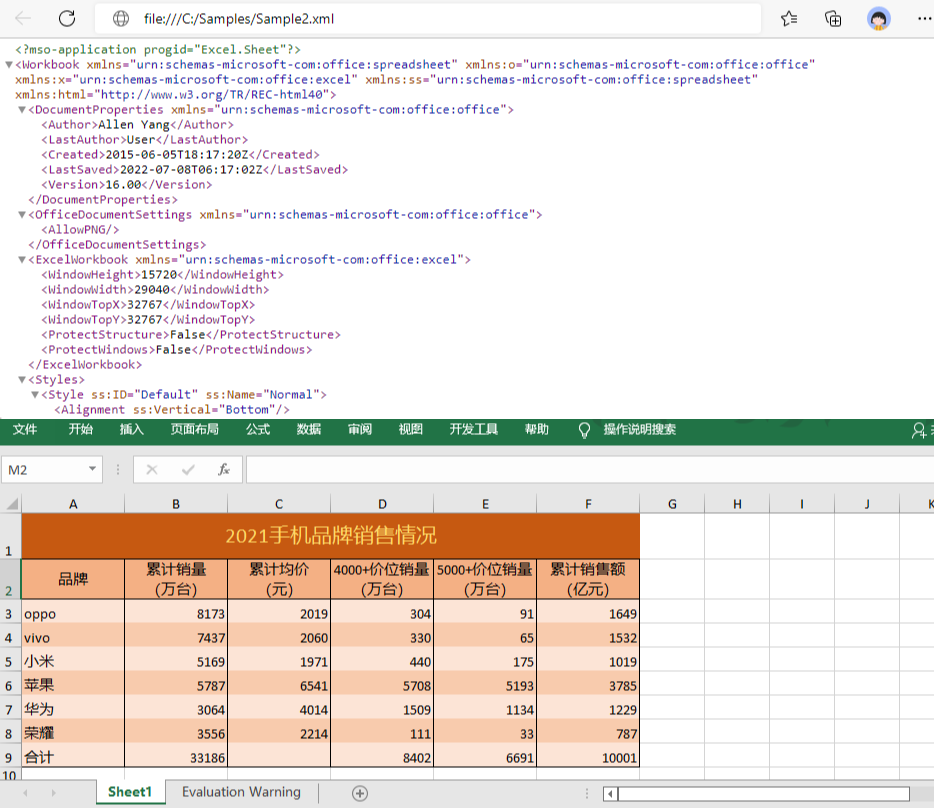Select column A header

click(x=73, y=504)
